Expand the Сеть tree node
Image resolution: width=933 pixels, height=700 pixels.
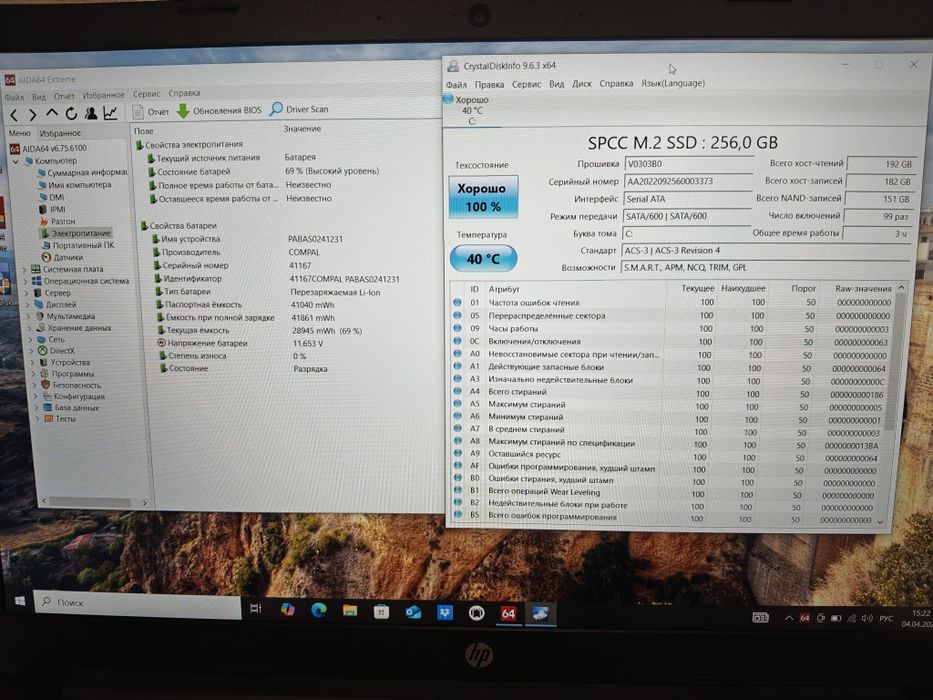point(31,340)
